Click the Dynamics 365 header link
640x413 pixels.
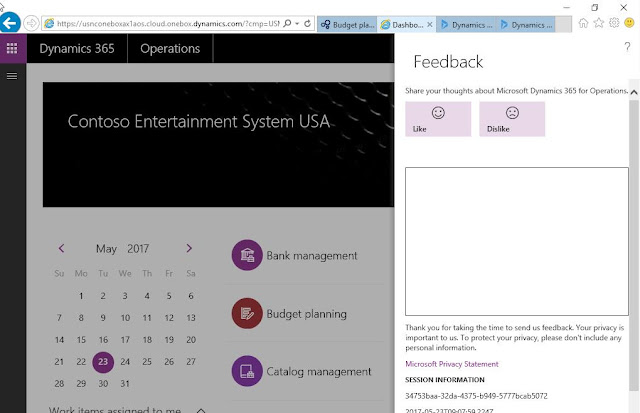point(77,49)
